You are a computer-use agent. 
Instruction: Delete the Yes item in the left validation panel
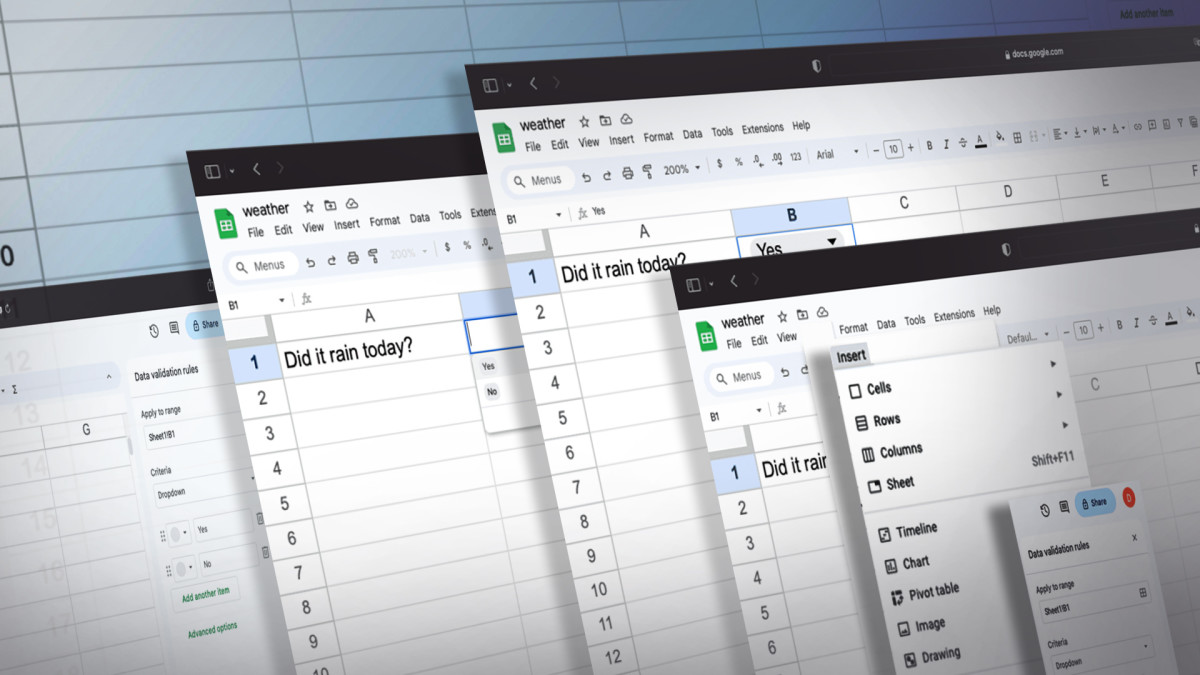pyautogui.click(x=259, y=518)
